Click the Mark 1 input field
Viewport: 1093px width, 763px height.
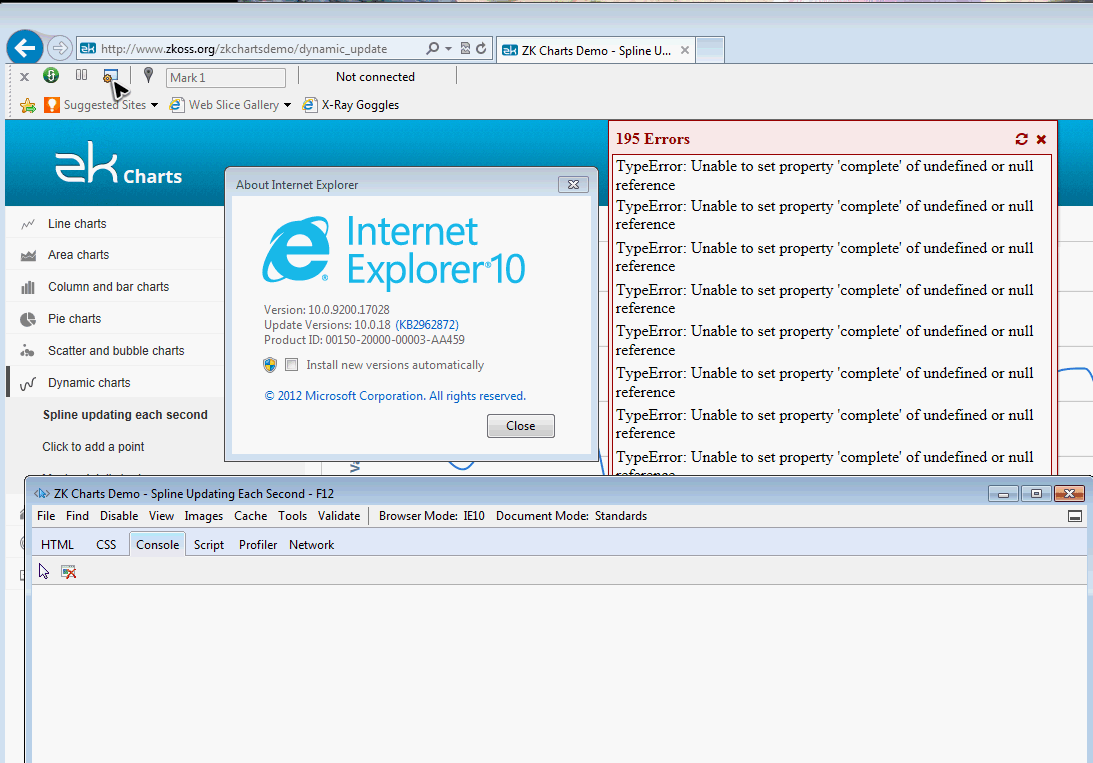point(225,77)
